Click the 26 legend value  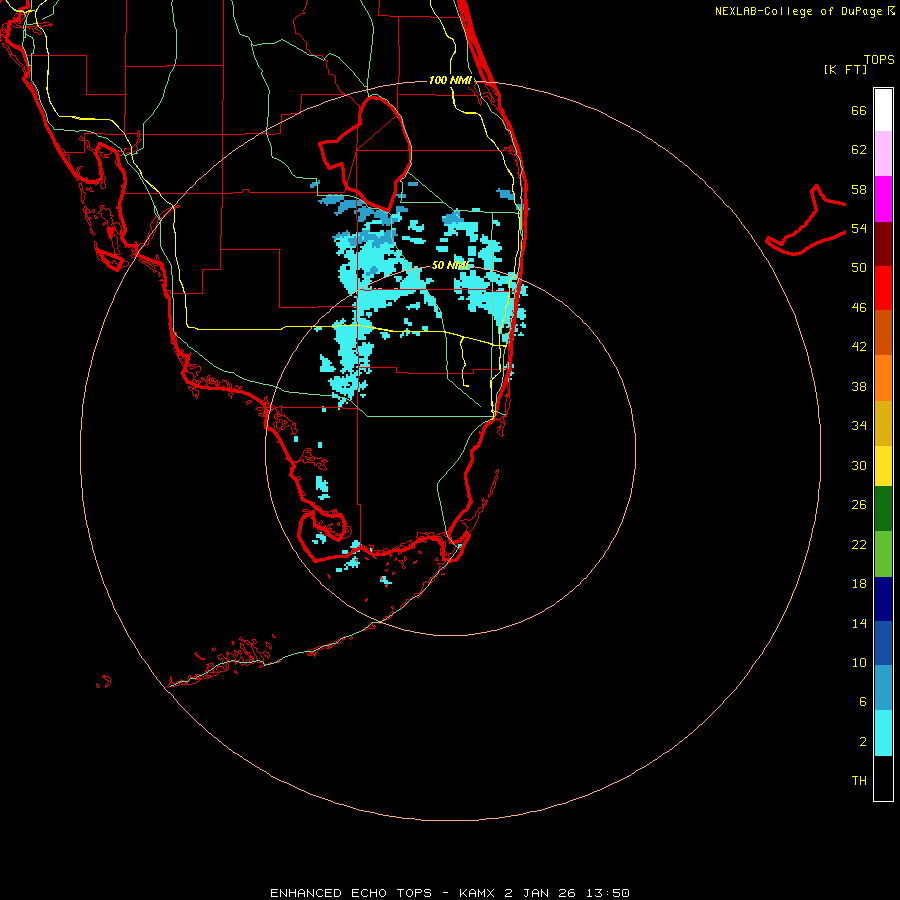pos(859,505)
